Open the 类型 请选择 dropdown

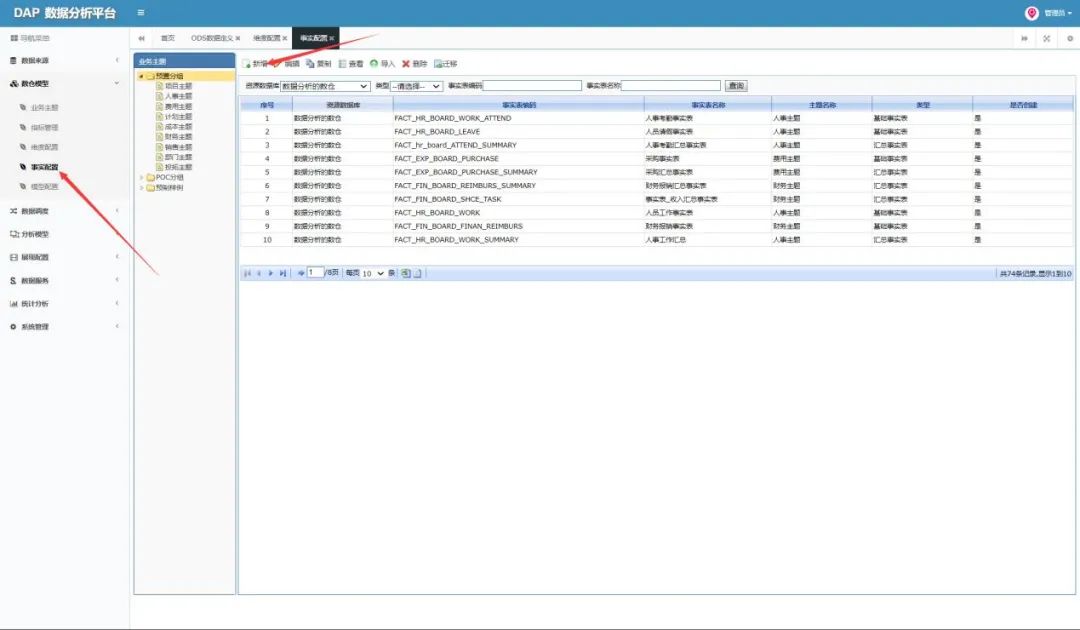click(x=417, y=86)
